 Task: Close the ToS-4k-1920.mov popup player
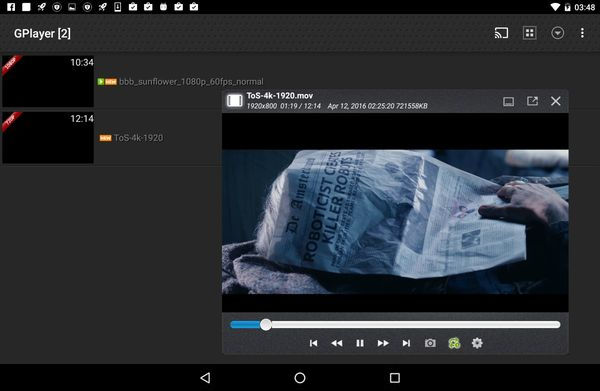point(556,101)
